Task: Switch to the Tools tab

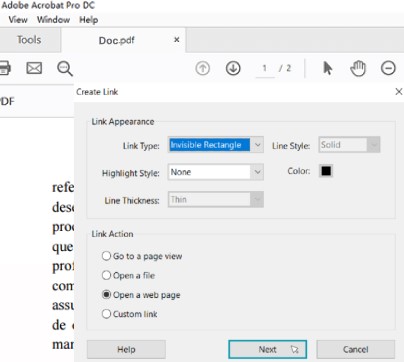Action: tap(29, 40)
